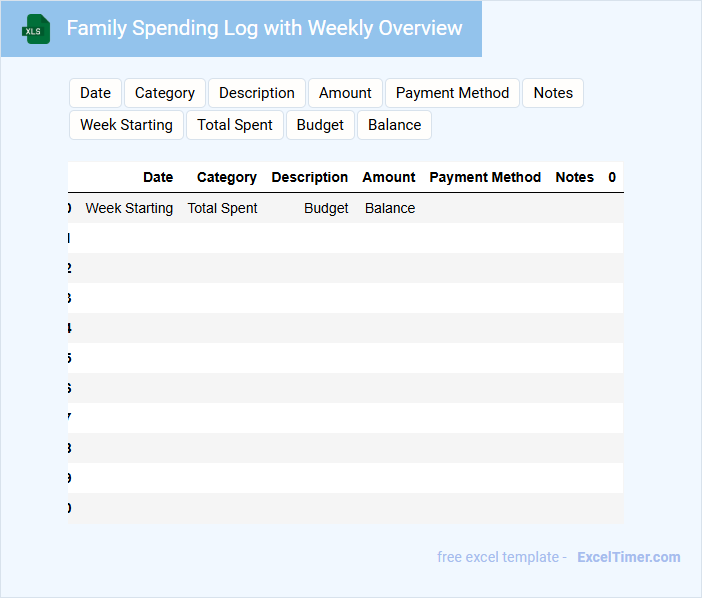
Task: Choose the Amount tag button
Action: coord(345,93)
